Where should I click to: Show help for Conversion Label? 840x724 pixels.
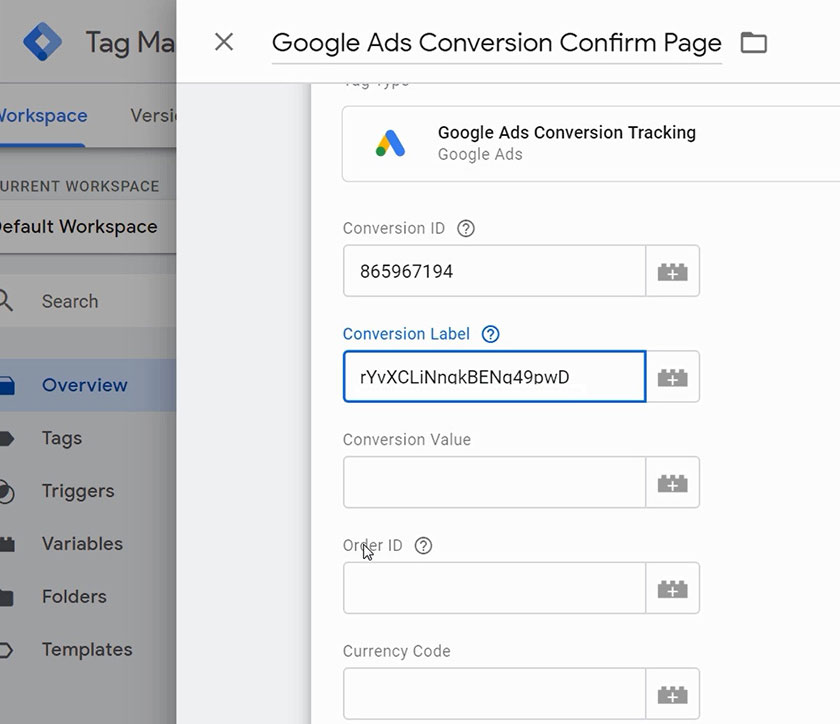[x=490, y=334]
